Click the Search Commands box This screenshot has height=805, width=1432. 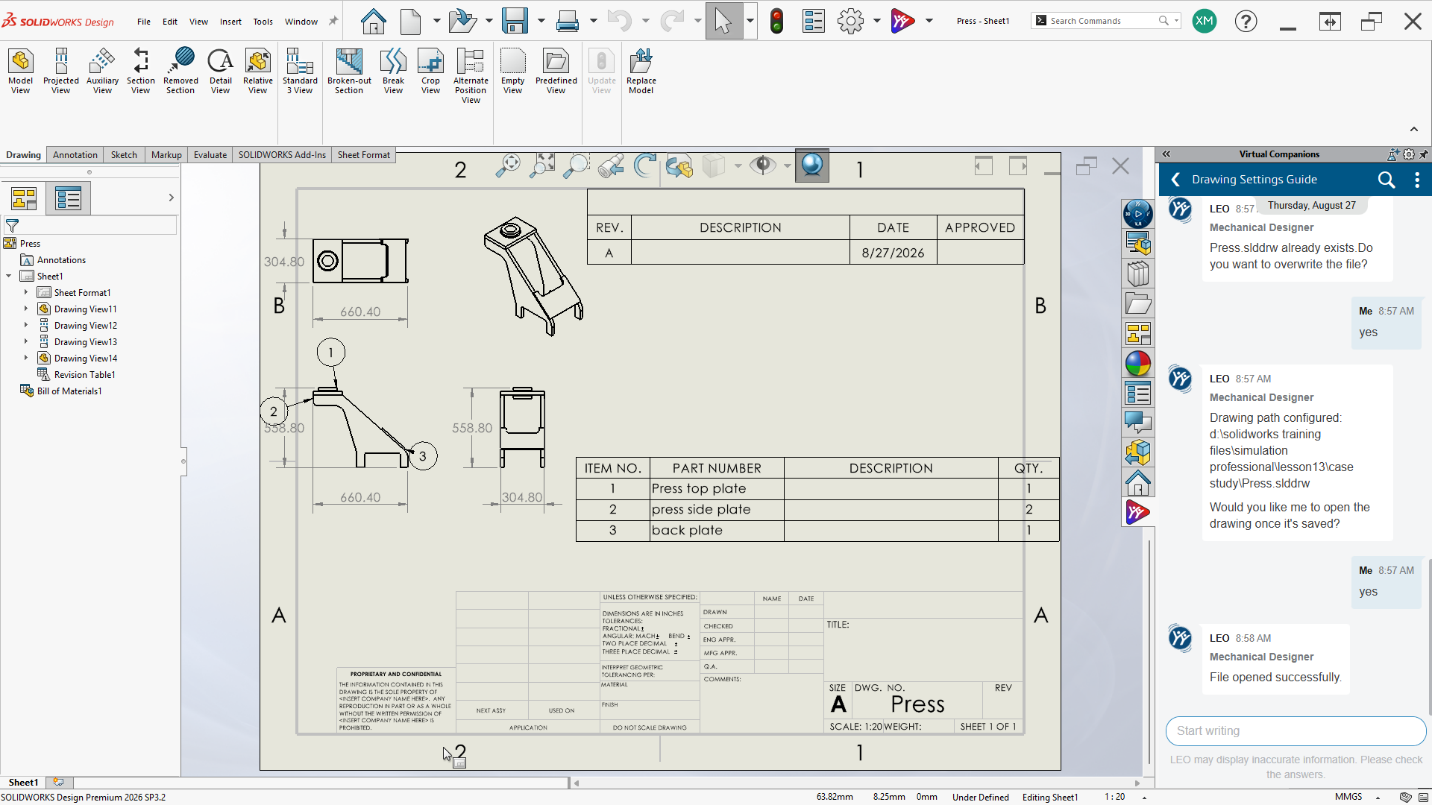point(1106,20)
